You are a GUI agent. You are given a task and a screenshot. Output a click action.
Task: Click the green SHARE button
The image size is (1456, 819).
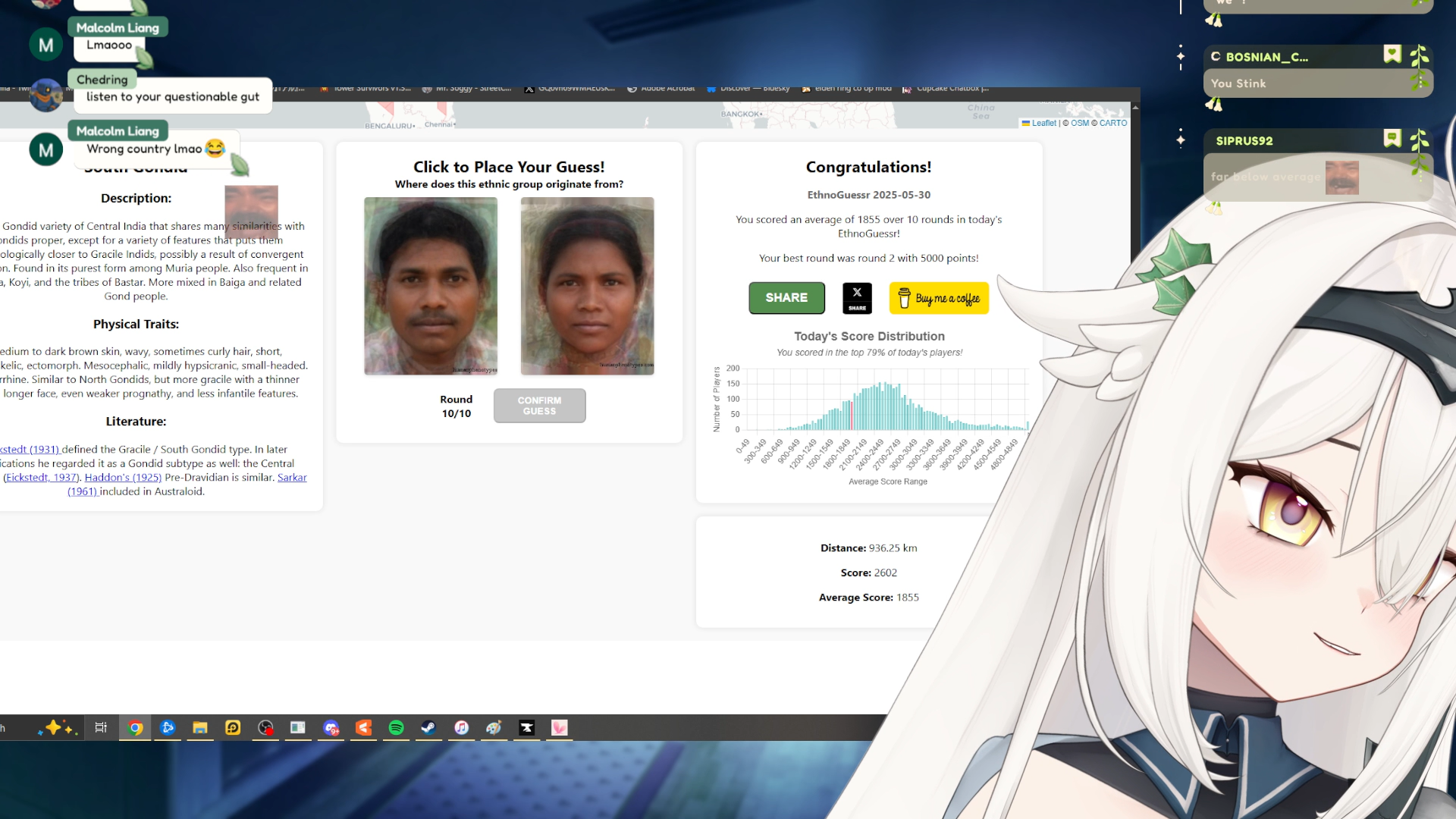pos(786,298)
